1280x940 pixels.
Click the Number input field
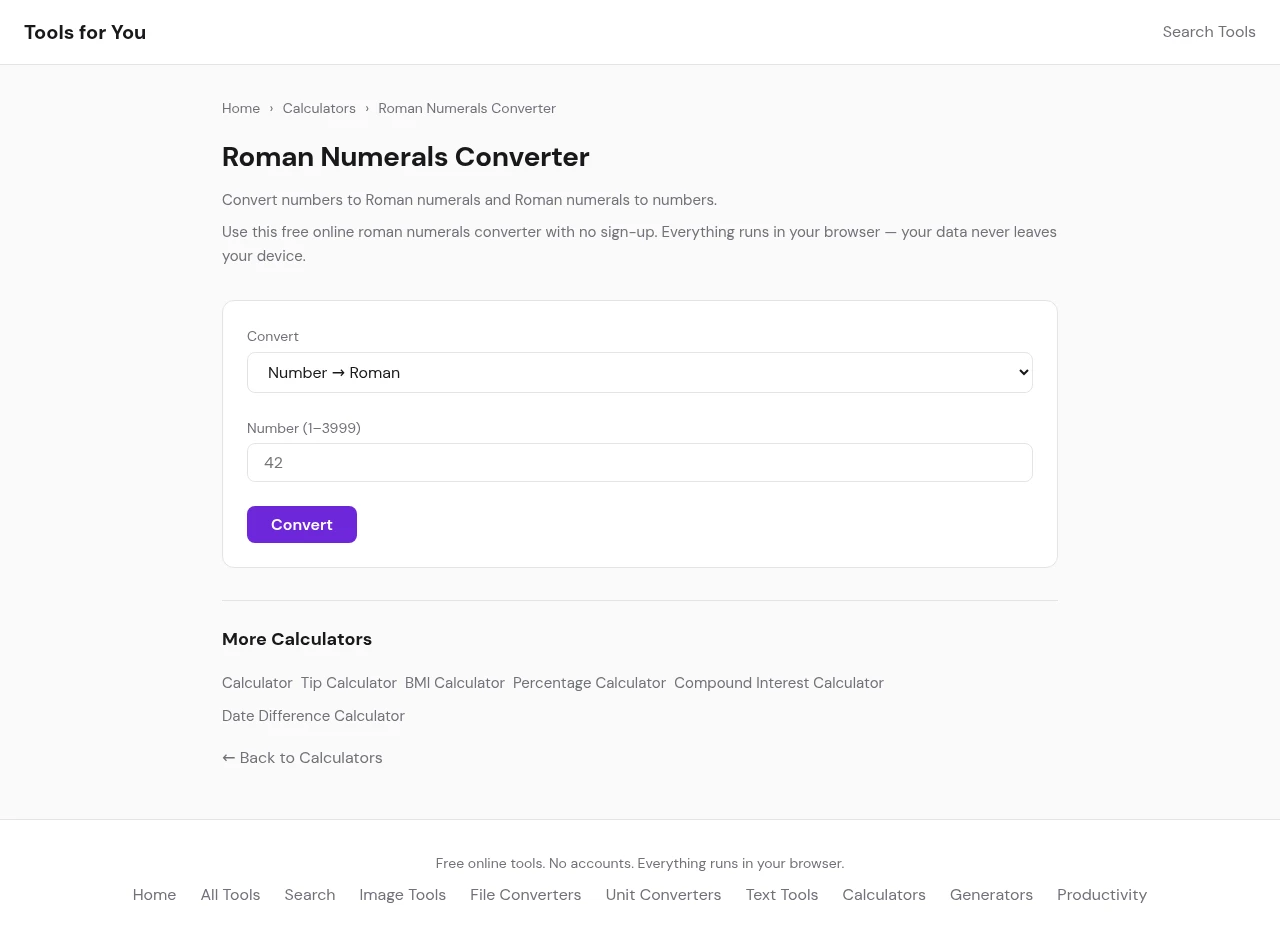pos(639,463)
